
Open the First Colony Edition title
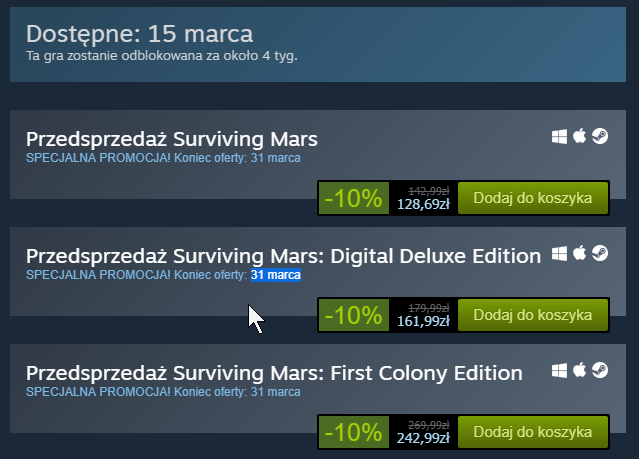coord(274,373)
